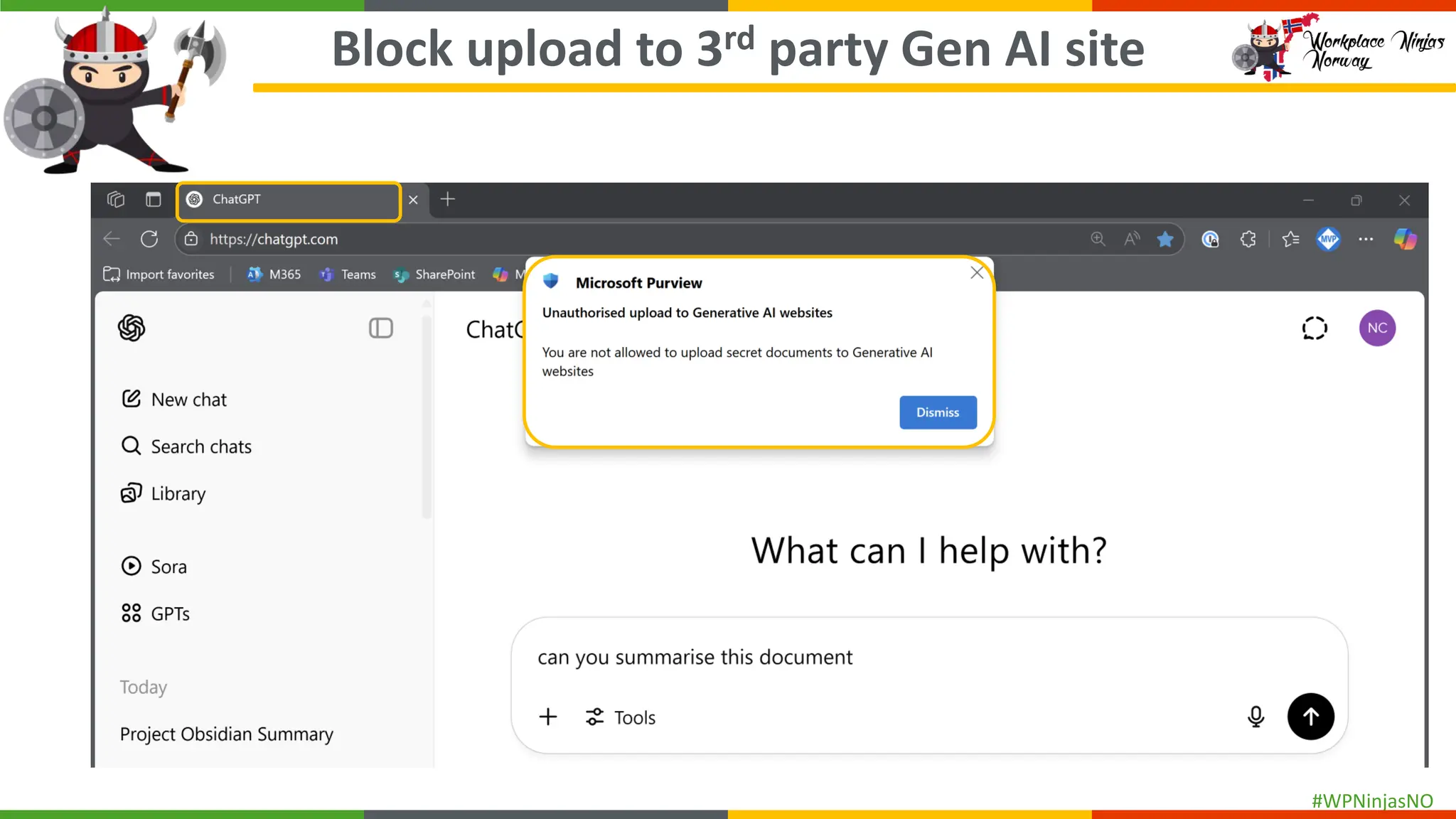The image size is (1456, 819).
Task: Close the Purview popup with X
Action: point(977,273)
